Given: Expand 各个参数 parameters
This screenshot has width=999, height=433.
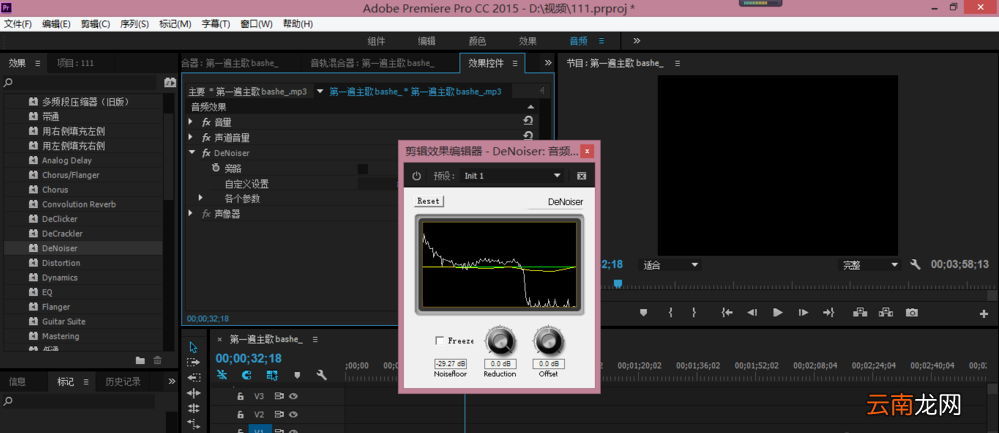Looking at the screenshot, I should (x=200, y=198).
